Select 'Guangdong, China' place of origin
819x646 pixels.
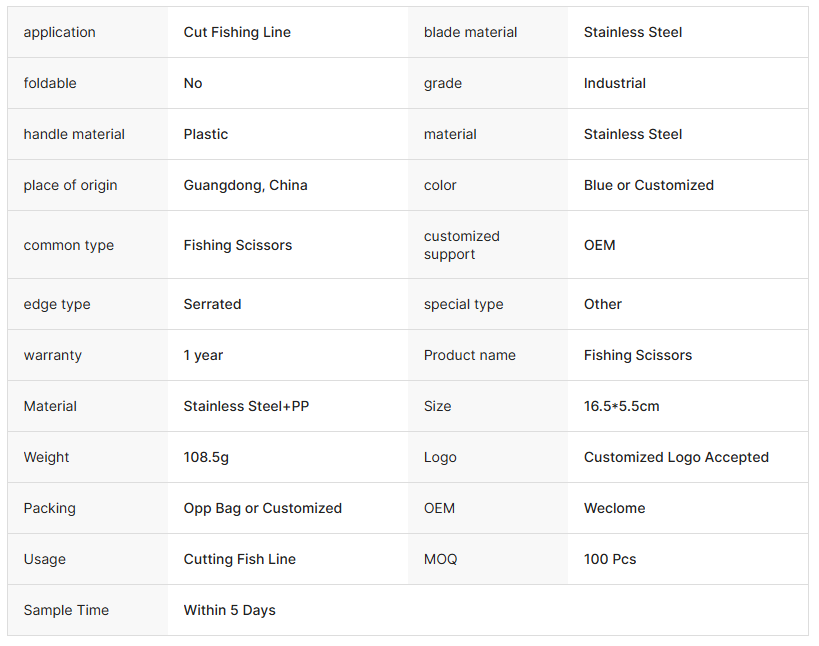pyautogui.click(x=245, y=185)
